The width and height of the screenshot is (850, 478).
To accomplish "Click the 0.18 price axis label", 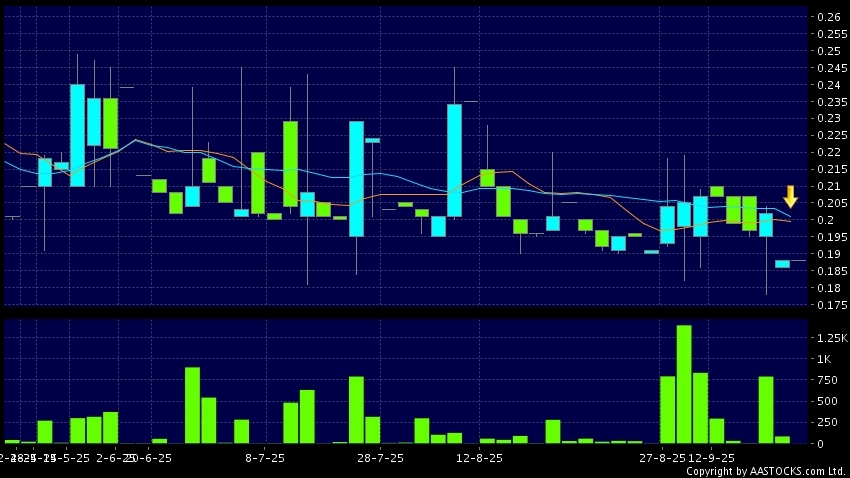I will tap(829, 288).
